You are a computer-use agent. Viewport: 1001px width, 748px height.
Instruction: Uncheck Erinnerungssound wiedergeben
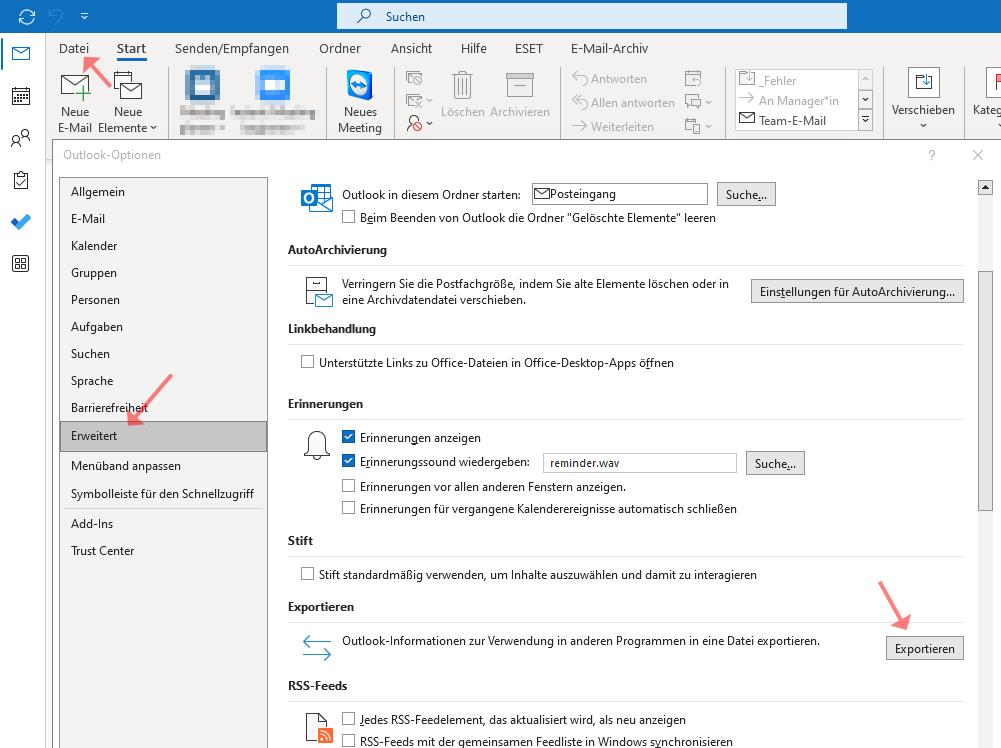(349, 461)
